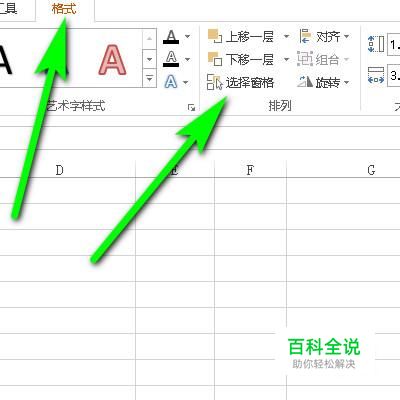This screenshot has height=400, width=400.
Task: Expand the 旋转 dropdown arrow
Action: [346, 82]
